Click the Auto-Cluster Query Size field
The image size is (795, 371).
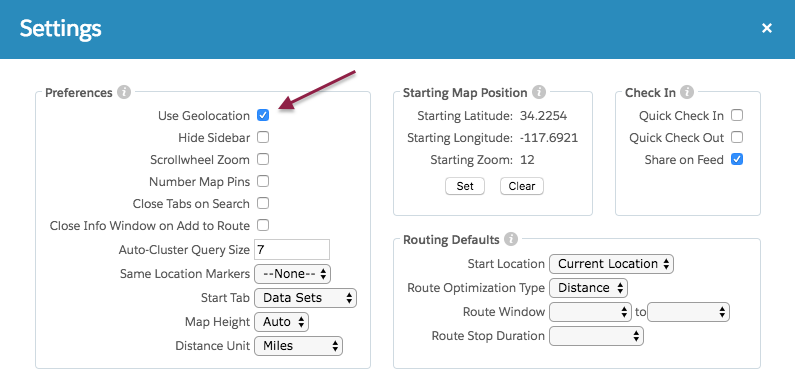pos(292,249)
